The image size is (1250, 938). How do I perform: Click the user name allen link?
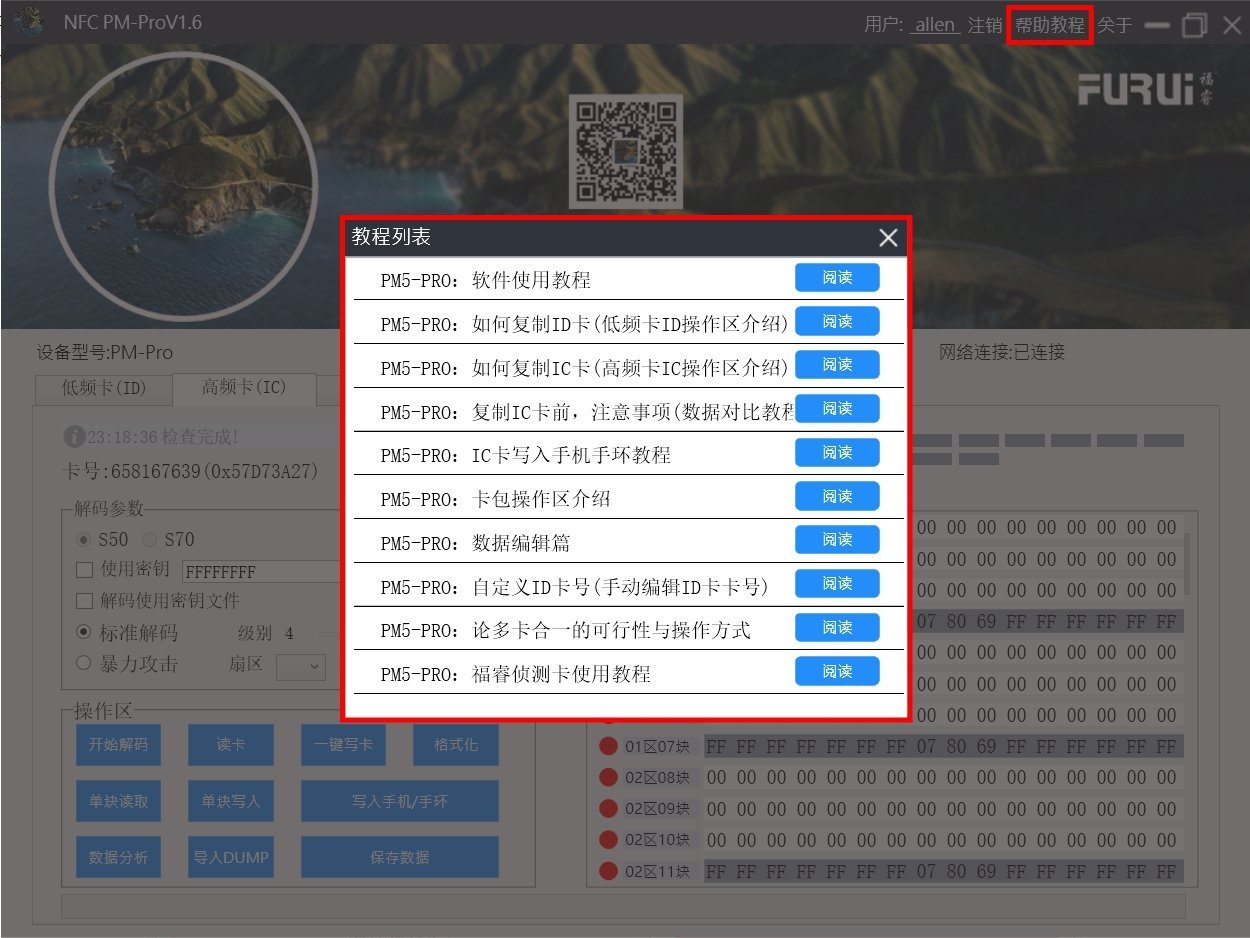click(x=935, y=25)
